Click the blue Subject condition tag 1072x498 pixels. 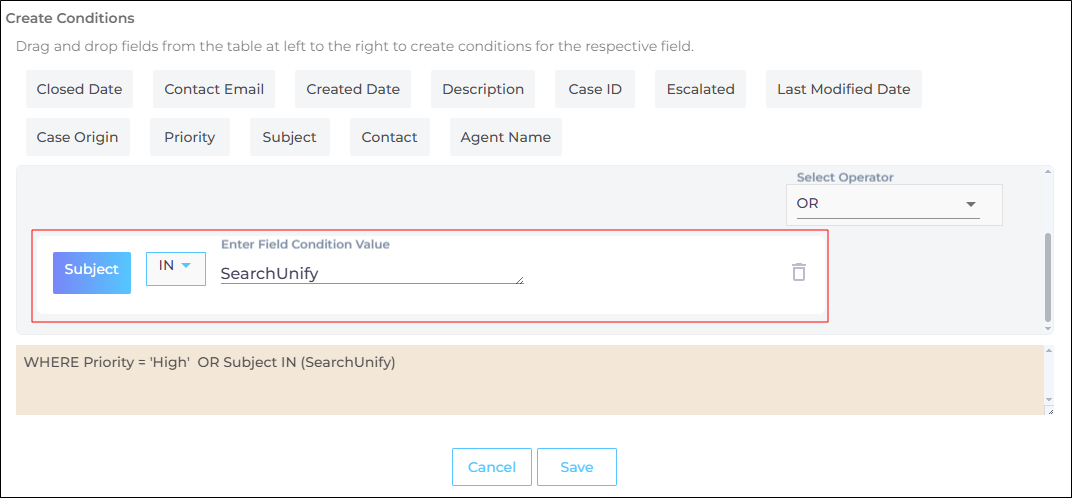pos(92,272)
